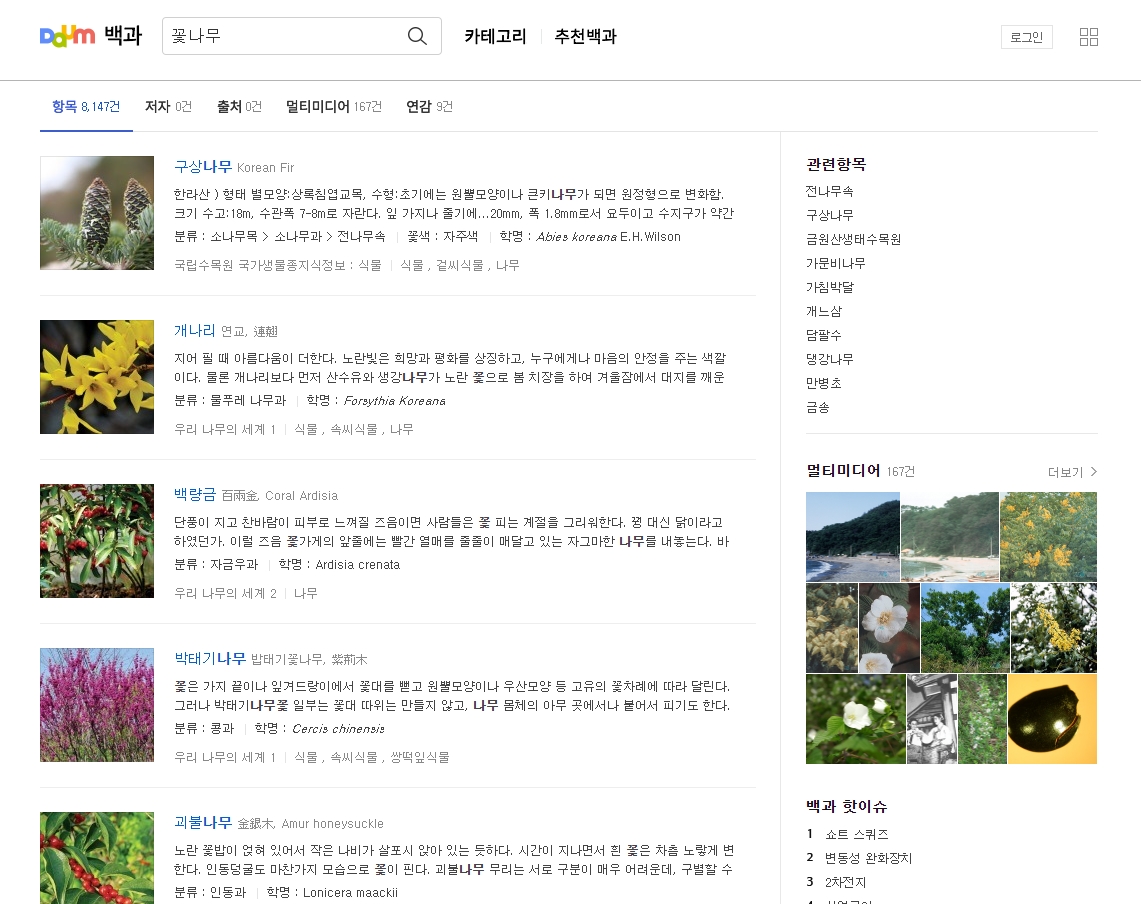Open the 개나리 yellow flower thumbnail
This screenshot has width=1141, height=904.
(x=97, y=377)
